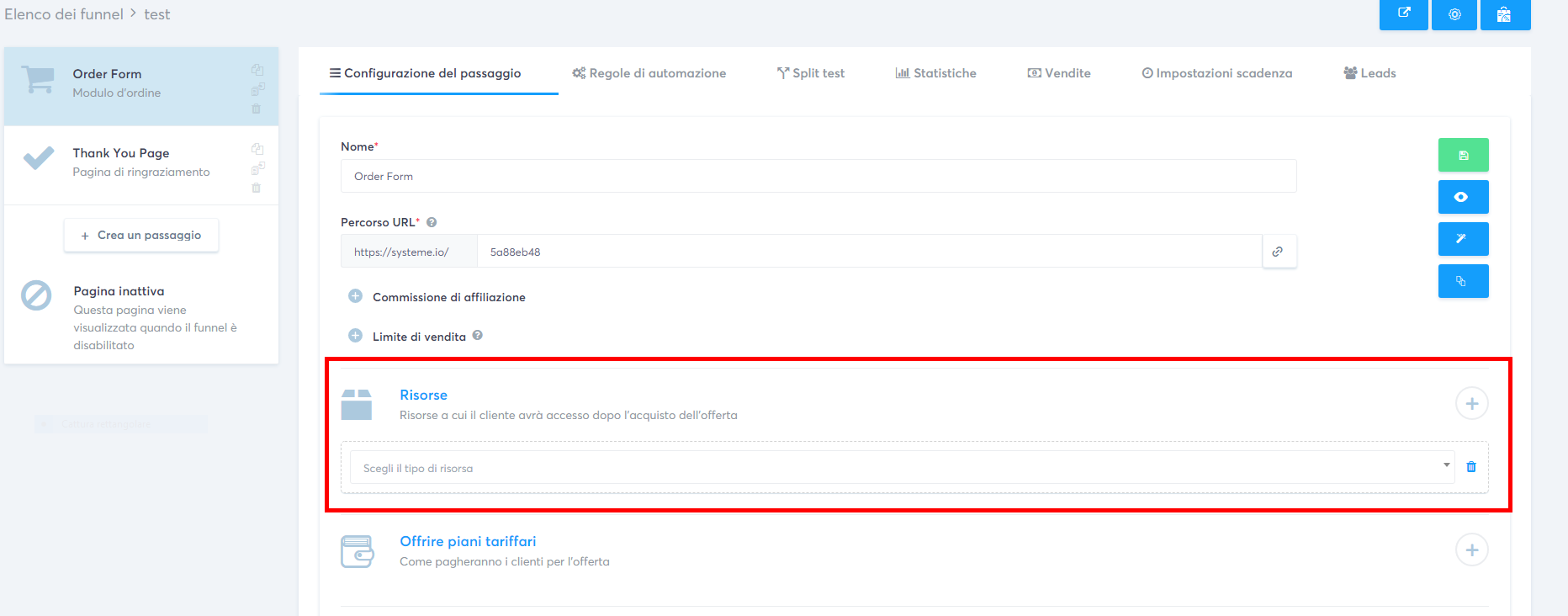Open the Leads tab
Image resolution: width=1568 pixels, height=616 pixels.
[1369, 73]
